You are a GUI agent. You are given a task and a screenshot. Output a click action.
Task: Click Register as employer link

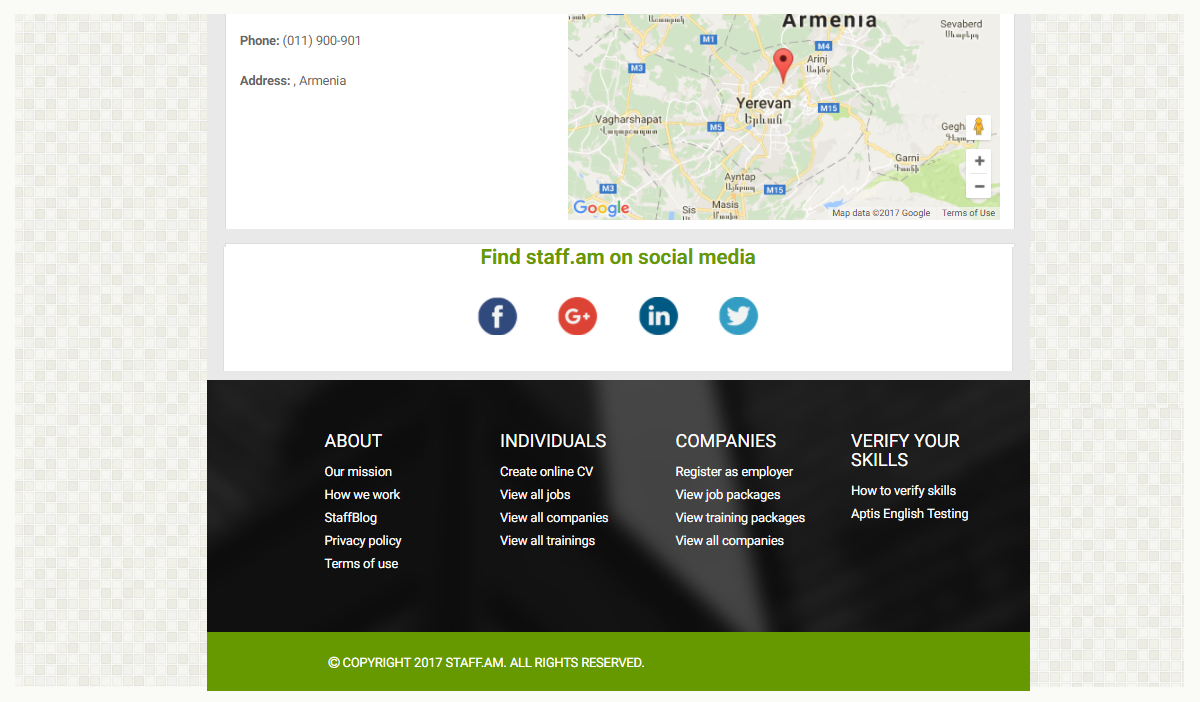coord(734,472)
